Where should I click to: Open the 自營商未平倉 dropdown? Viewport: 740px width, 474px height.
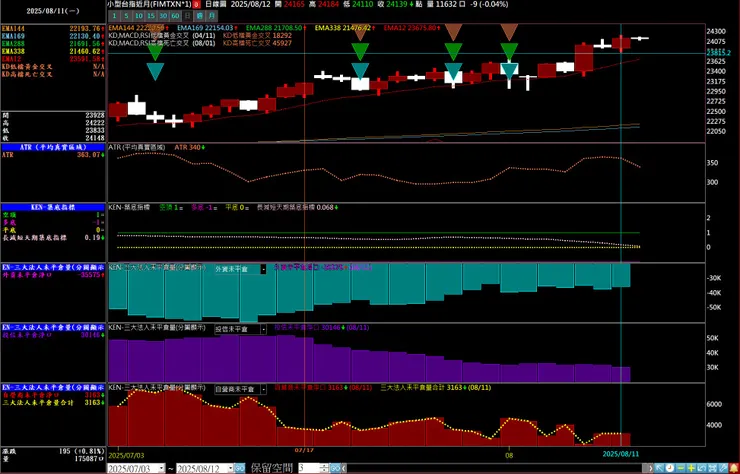pos(263,389)
